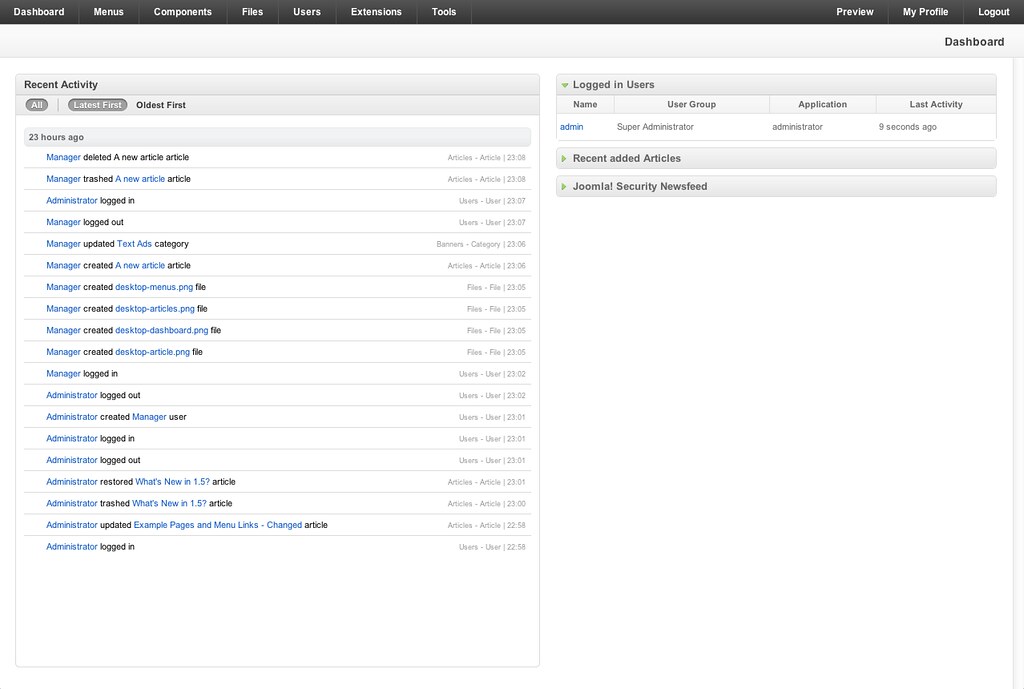Open the Files menu
The image size is (1024, 689).
[x=253, y=12]
